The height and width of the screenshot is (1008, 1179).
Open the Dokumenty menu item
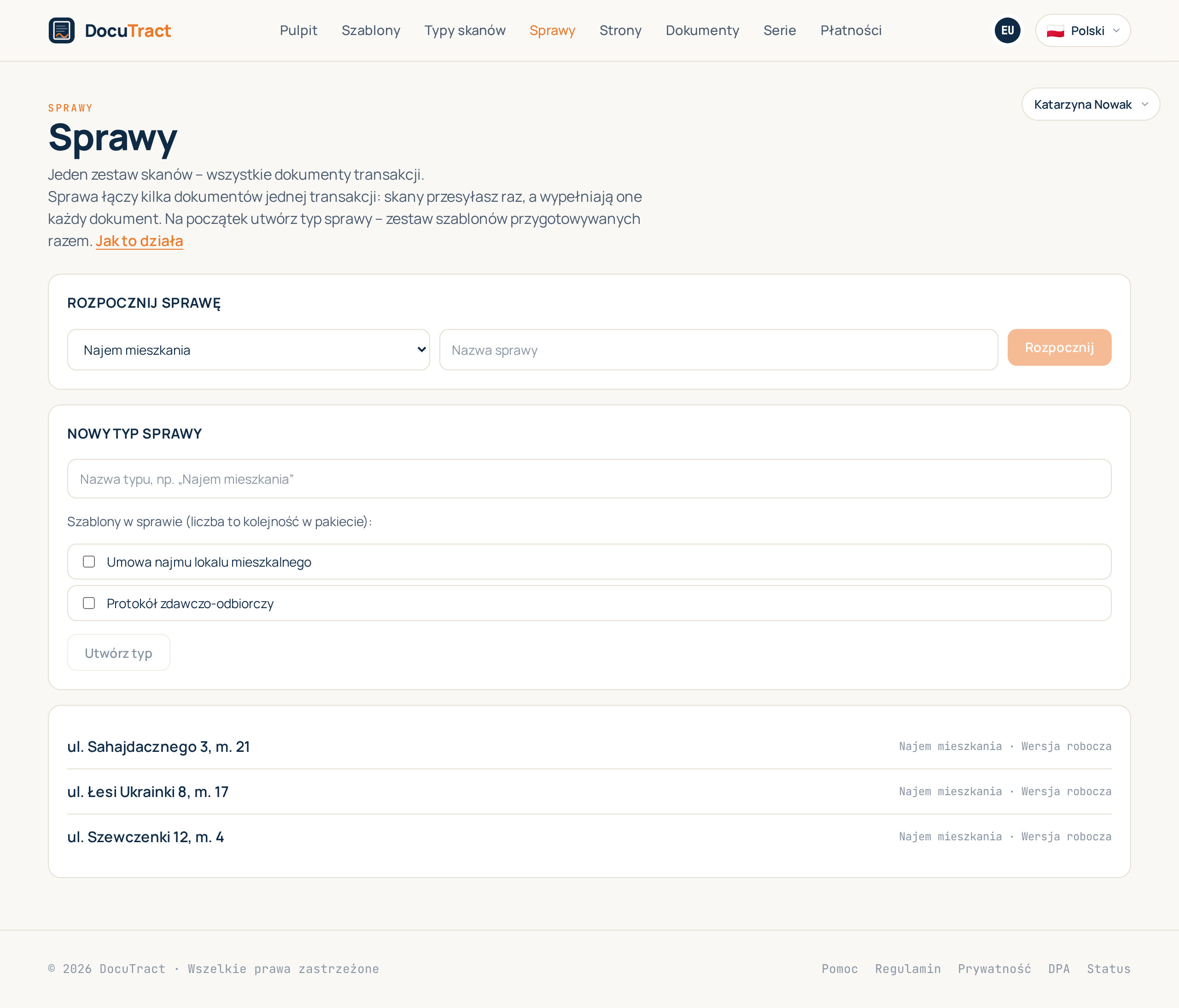[702, 30]
